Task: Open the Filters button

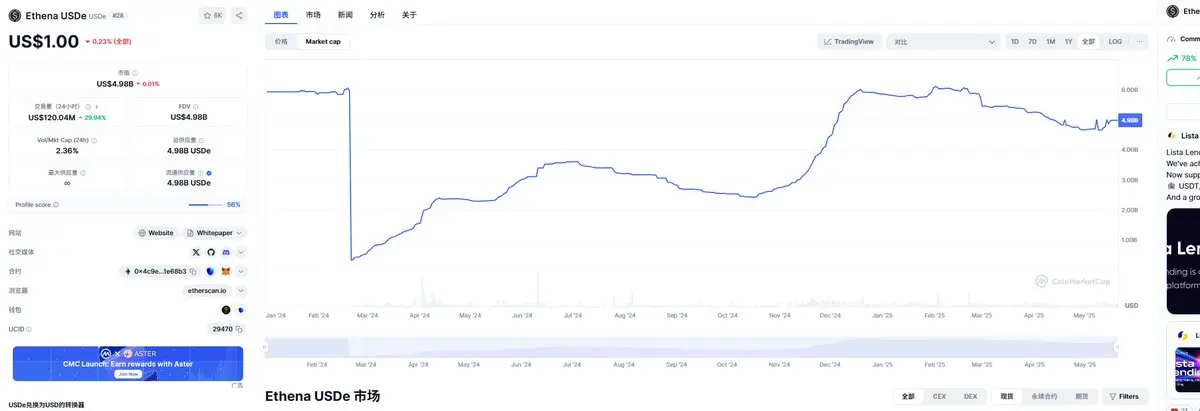Action: point(1124,396)
